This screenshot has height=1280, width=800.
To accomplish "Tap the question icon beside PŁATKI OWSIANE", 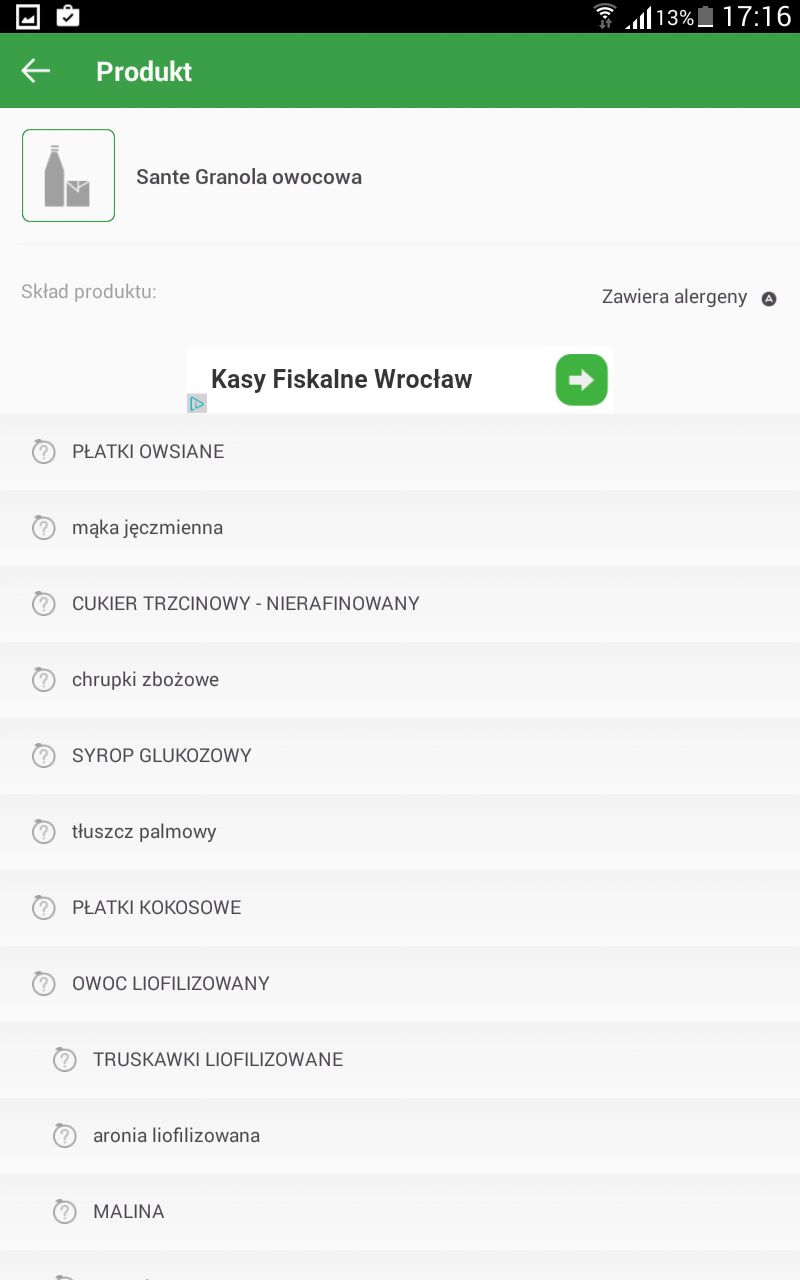I will tap(43, 452).
